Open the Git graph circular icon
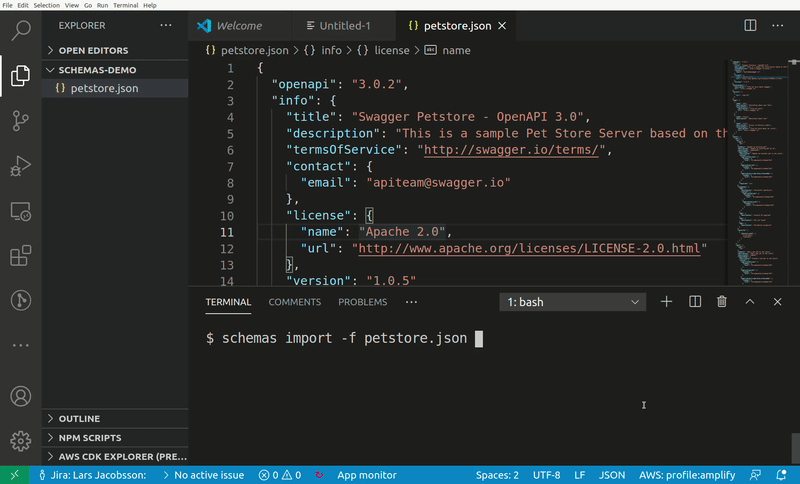 [20, 300]
